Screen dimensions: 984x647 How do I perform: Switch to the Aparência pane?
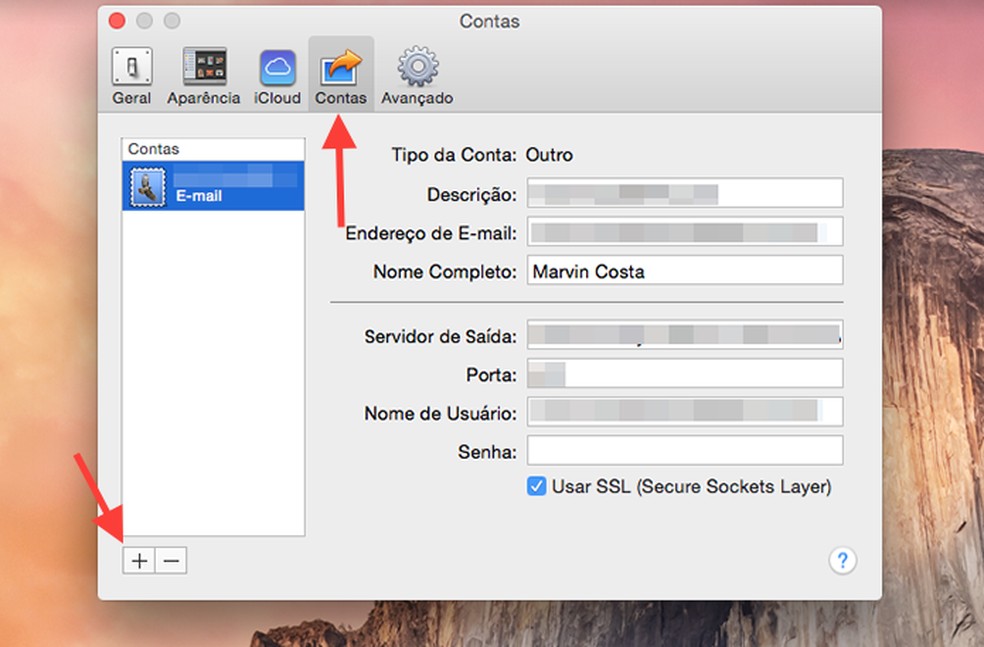[x=203, y=72]
